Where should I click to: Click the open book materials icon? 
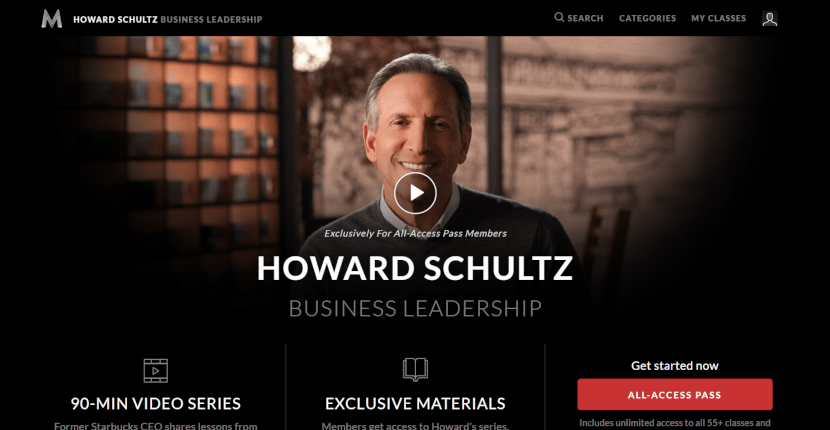415,370
